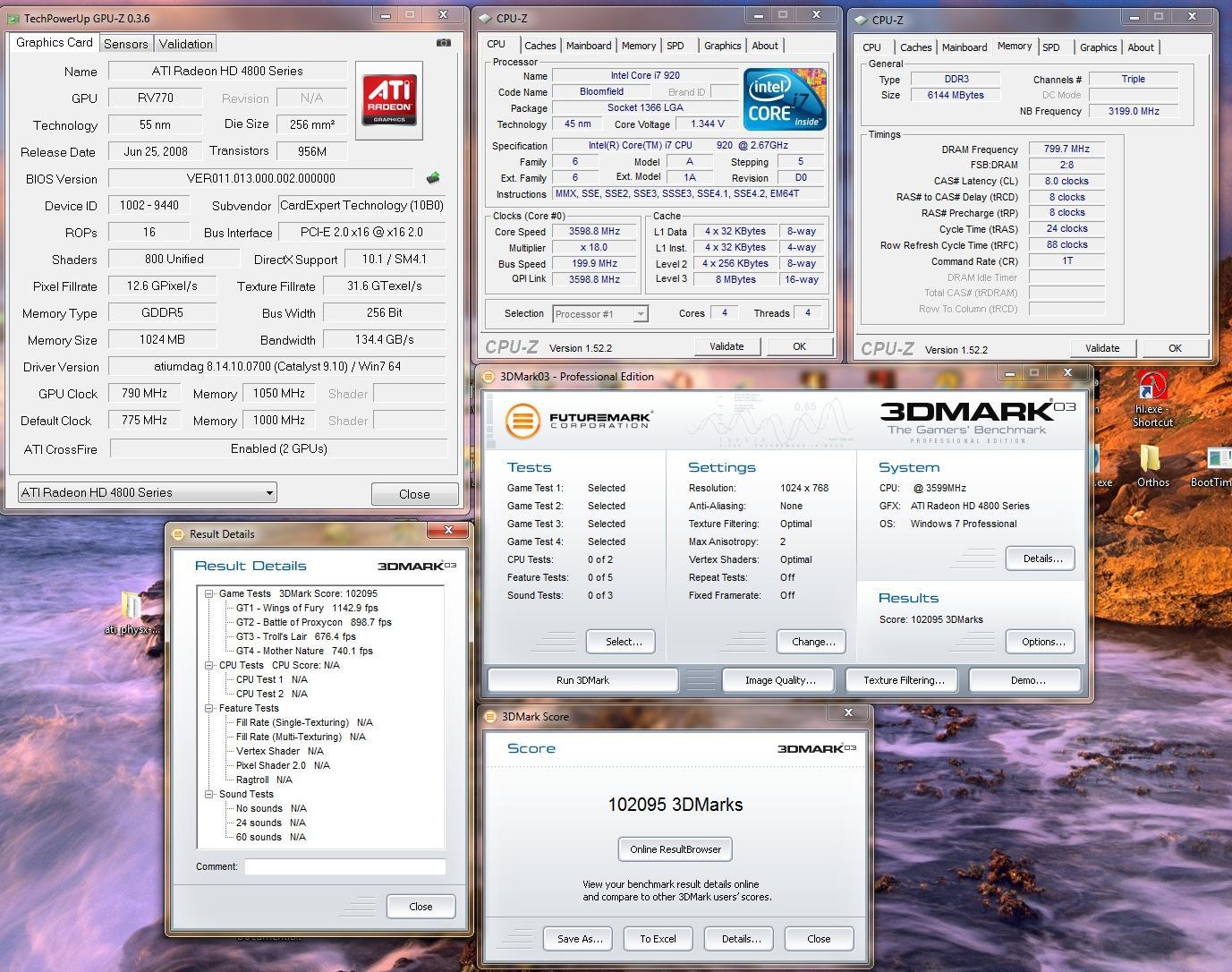The image size is (1232, 972).
Task: Click the 3DMark03 title bar icon
Action: 489,377
